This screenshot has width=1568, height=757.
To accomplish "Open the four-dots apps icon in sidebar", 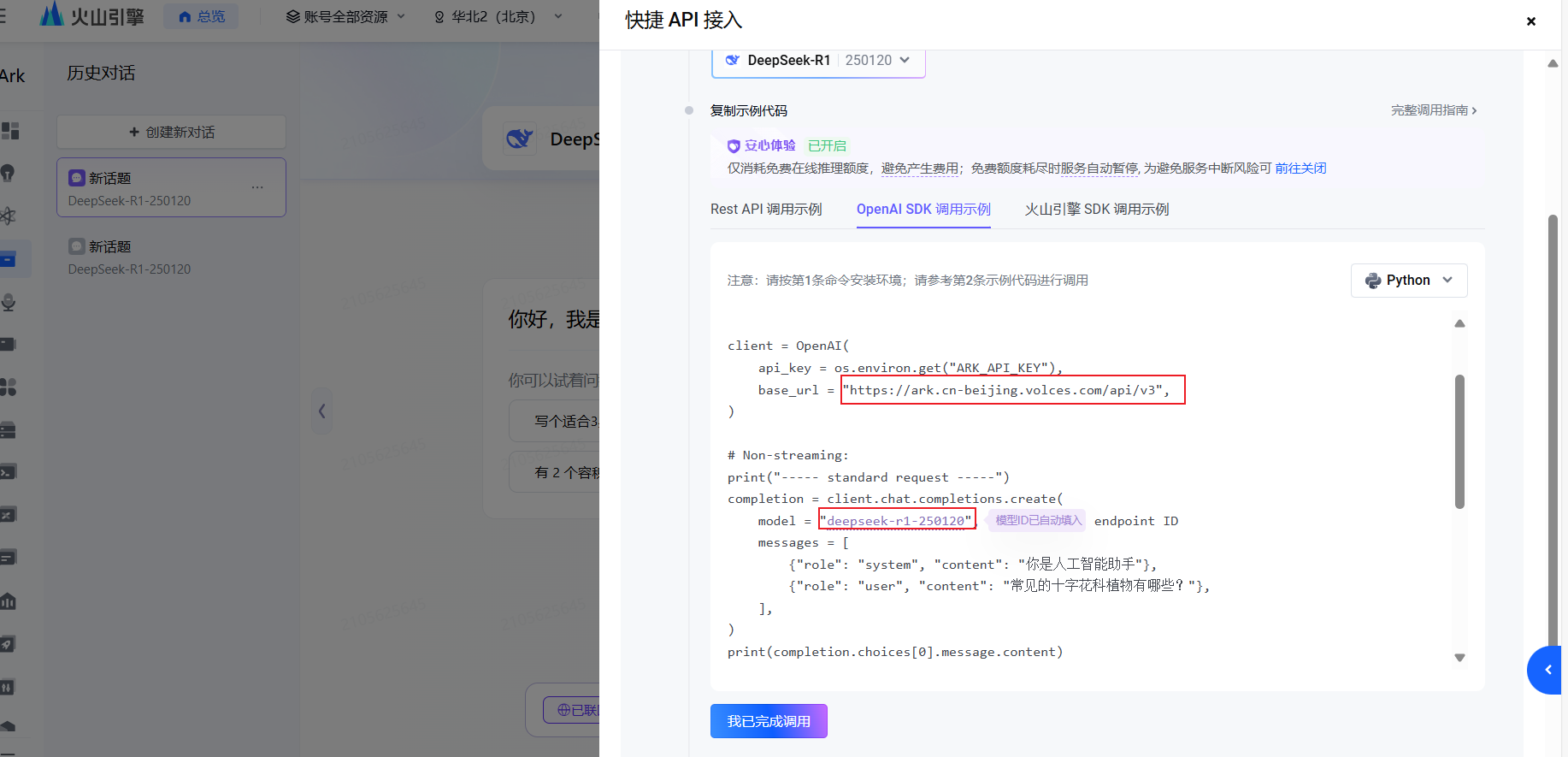I will click(x=8, y=387).
